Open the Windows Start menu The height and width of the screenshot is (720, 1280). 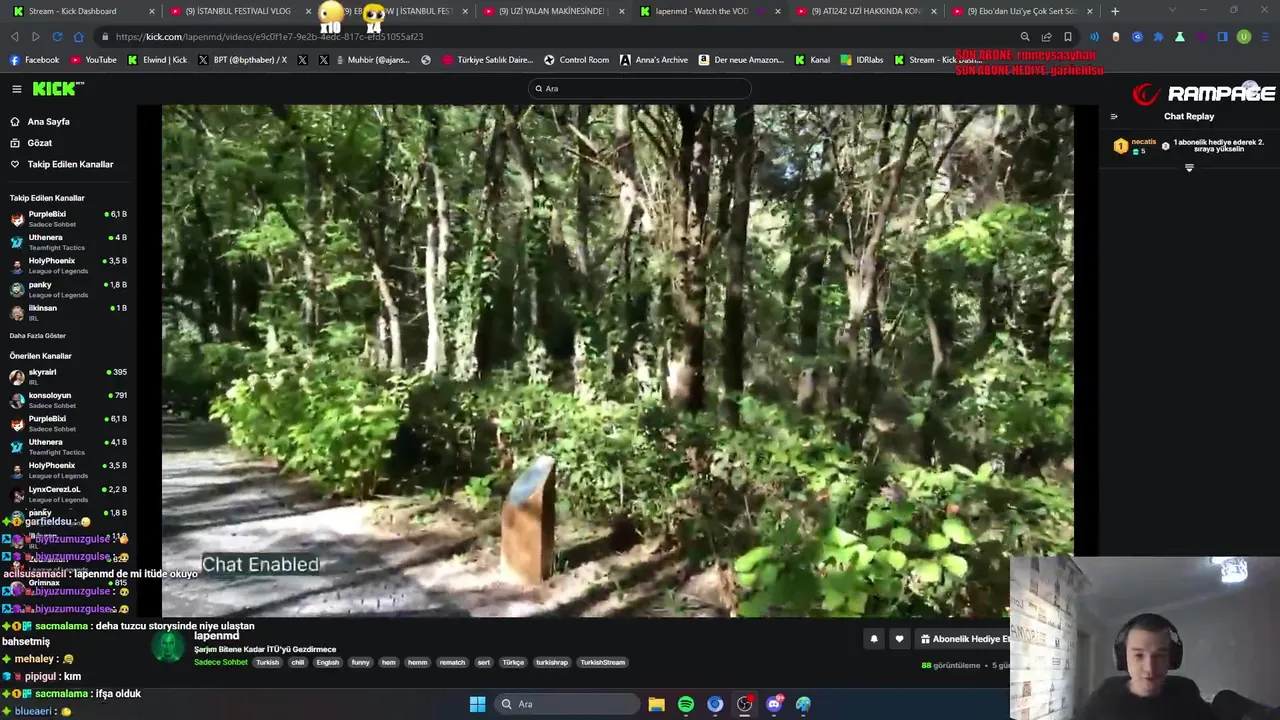[x=478, y=704]
